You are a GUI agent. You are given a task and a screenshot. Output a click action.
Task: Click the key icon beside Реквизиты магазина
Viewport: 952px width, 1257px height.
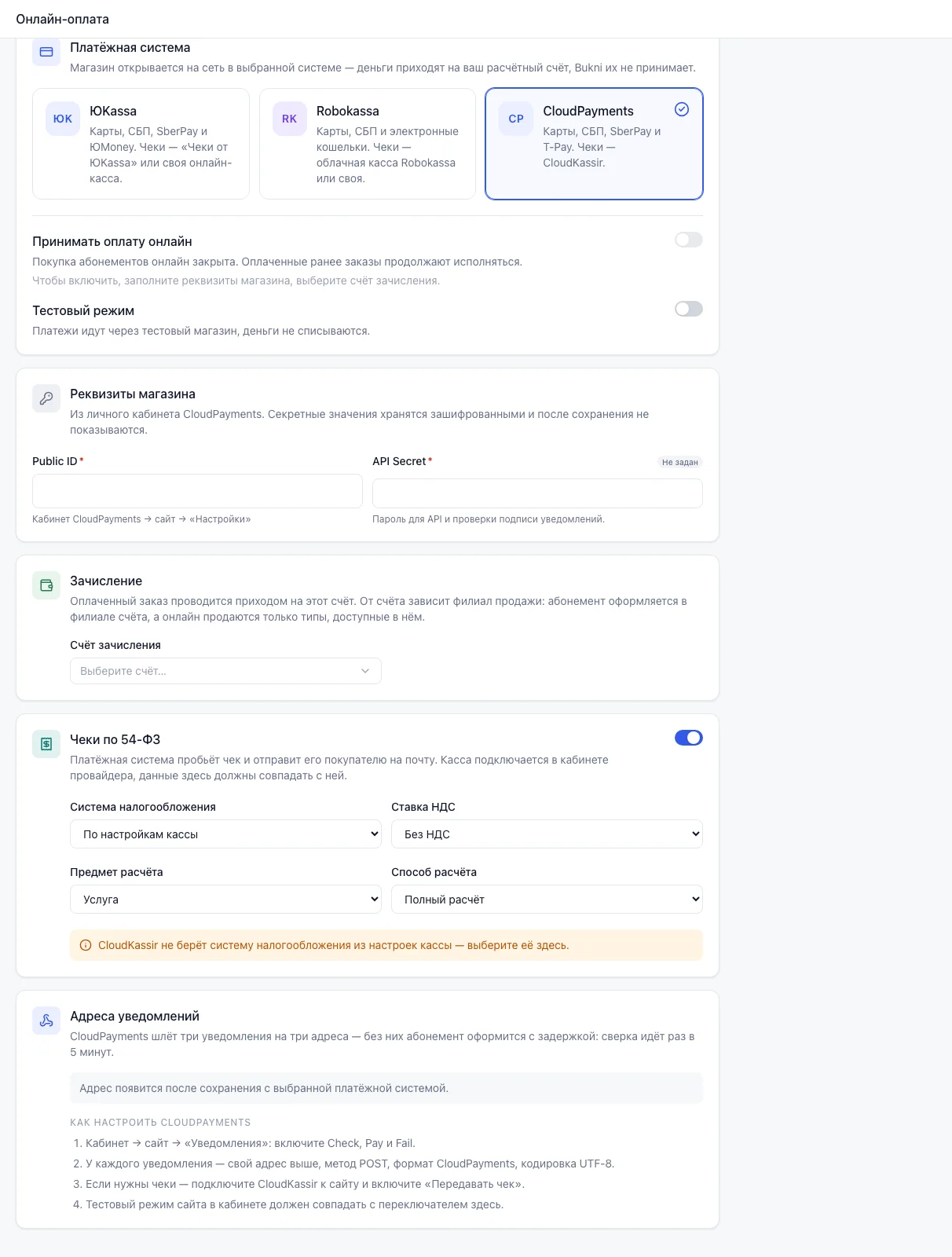pyautogui.click(x=46, y=398)
